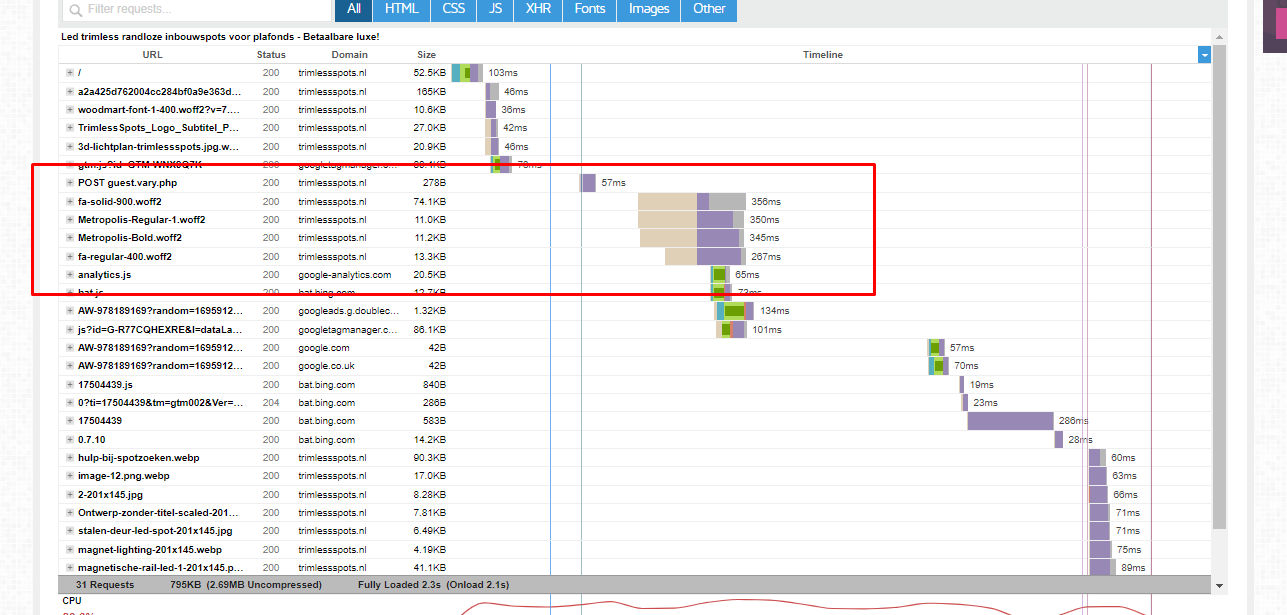Select the All filter tab
The image size is (1287, 615).
[x=354, y=9]
